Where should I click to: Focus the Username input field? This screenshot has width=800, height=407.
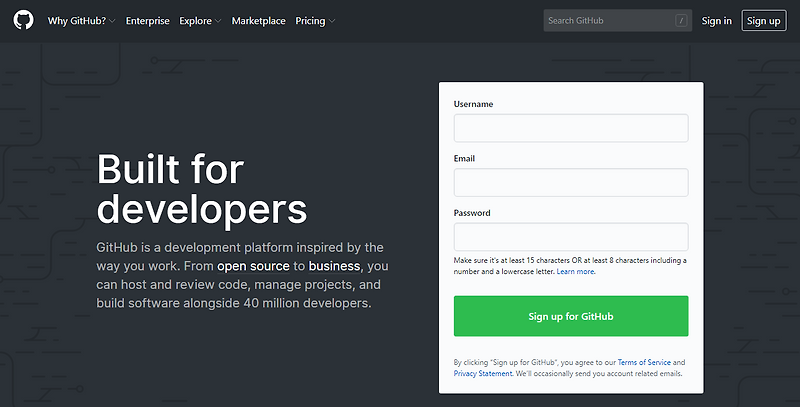571,128
